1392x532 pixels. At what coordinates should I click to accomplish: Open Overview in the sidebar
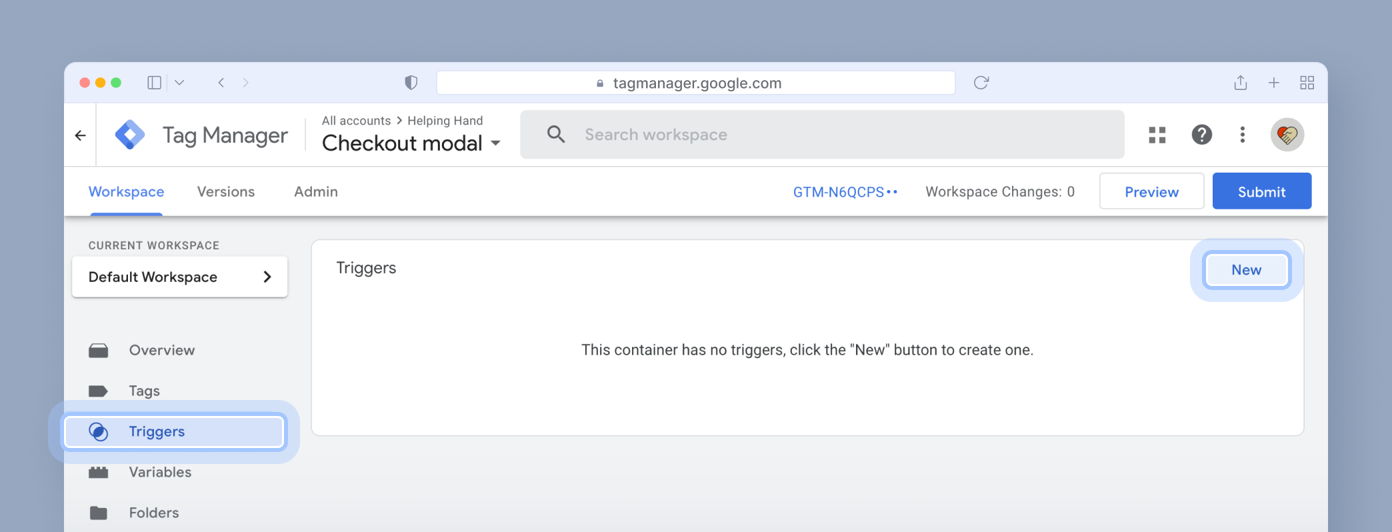(x=162, y=350)
